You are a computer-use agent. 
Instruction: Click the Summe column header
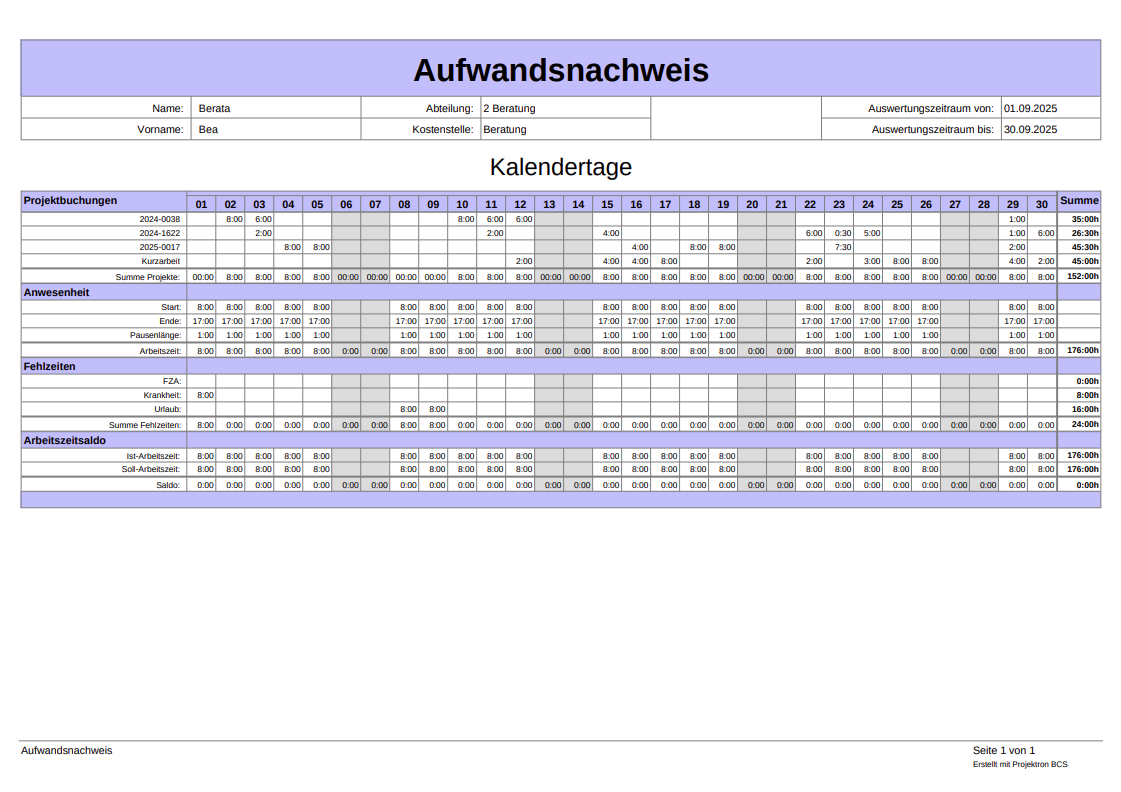[x=1079, y=200]
